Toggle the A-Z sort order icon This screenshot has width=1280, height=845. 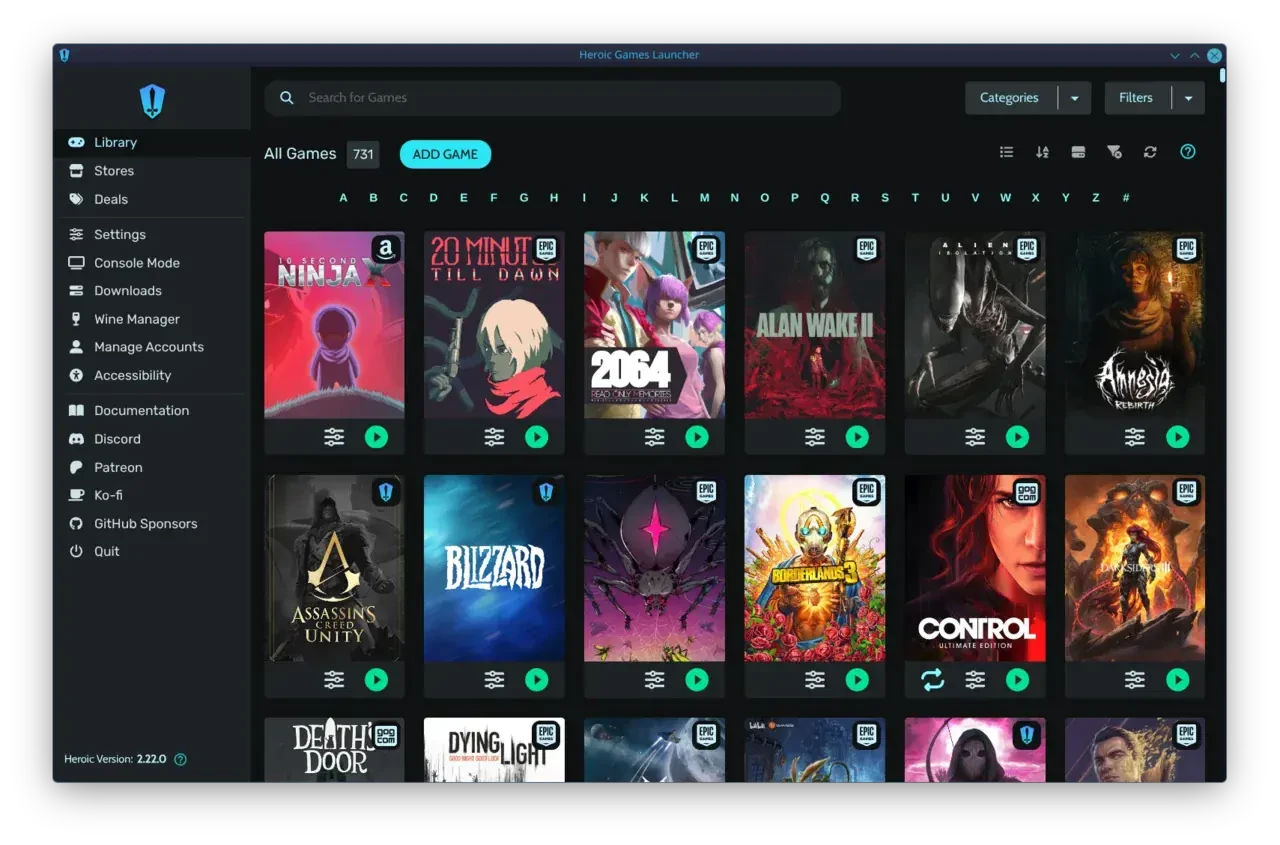(x=1042, y=152)
